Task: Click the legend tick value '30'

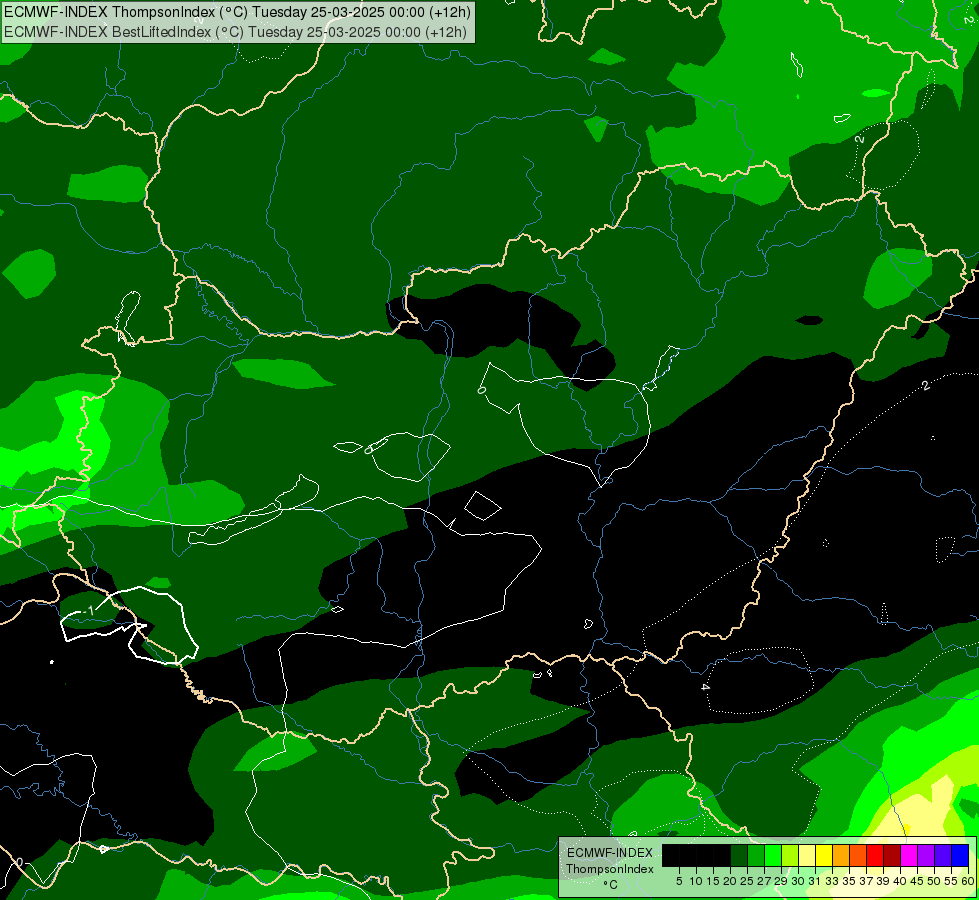Action: (x=798, y=881)
